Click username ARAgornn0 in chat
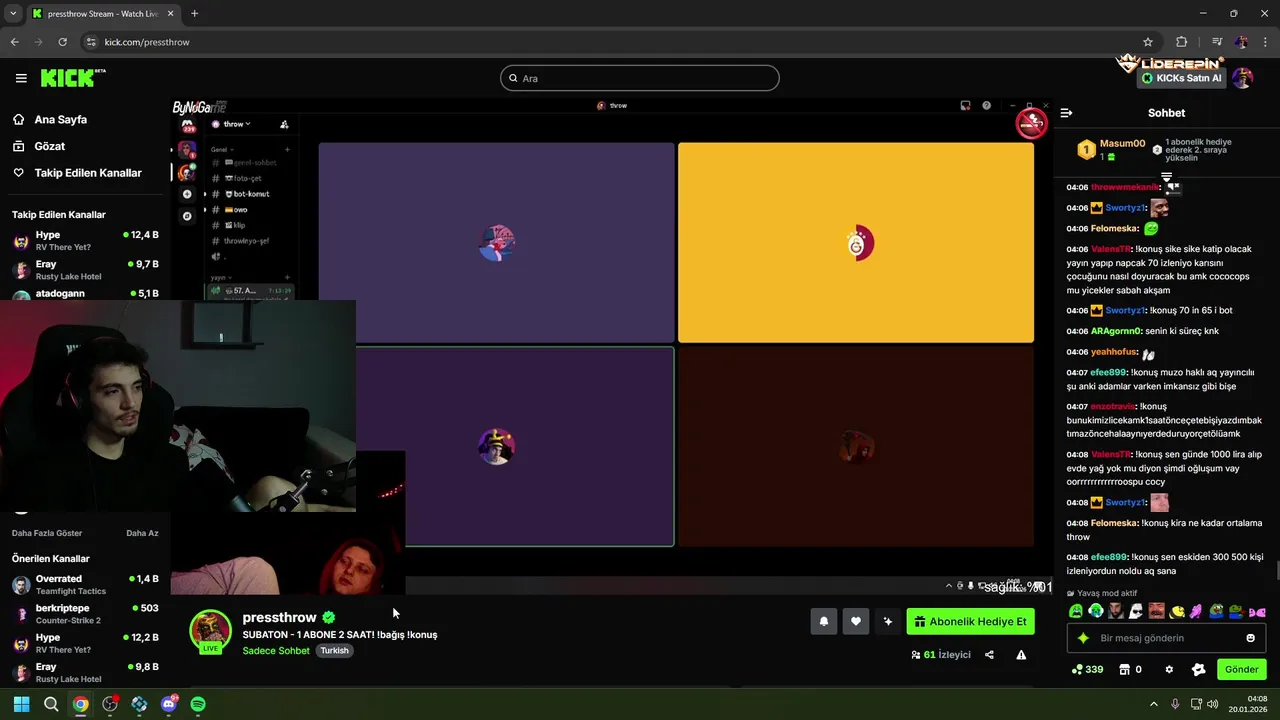1280x720 pixels. coord(1116,331)
